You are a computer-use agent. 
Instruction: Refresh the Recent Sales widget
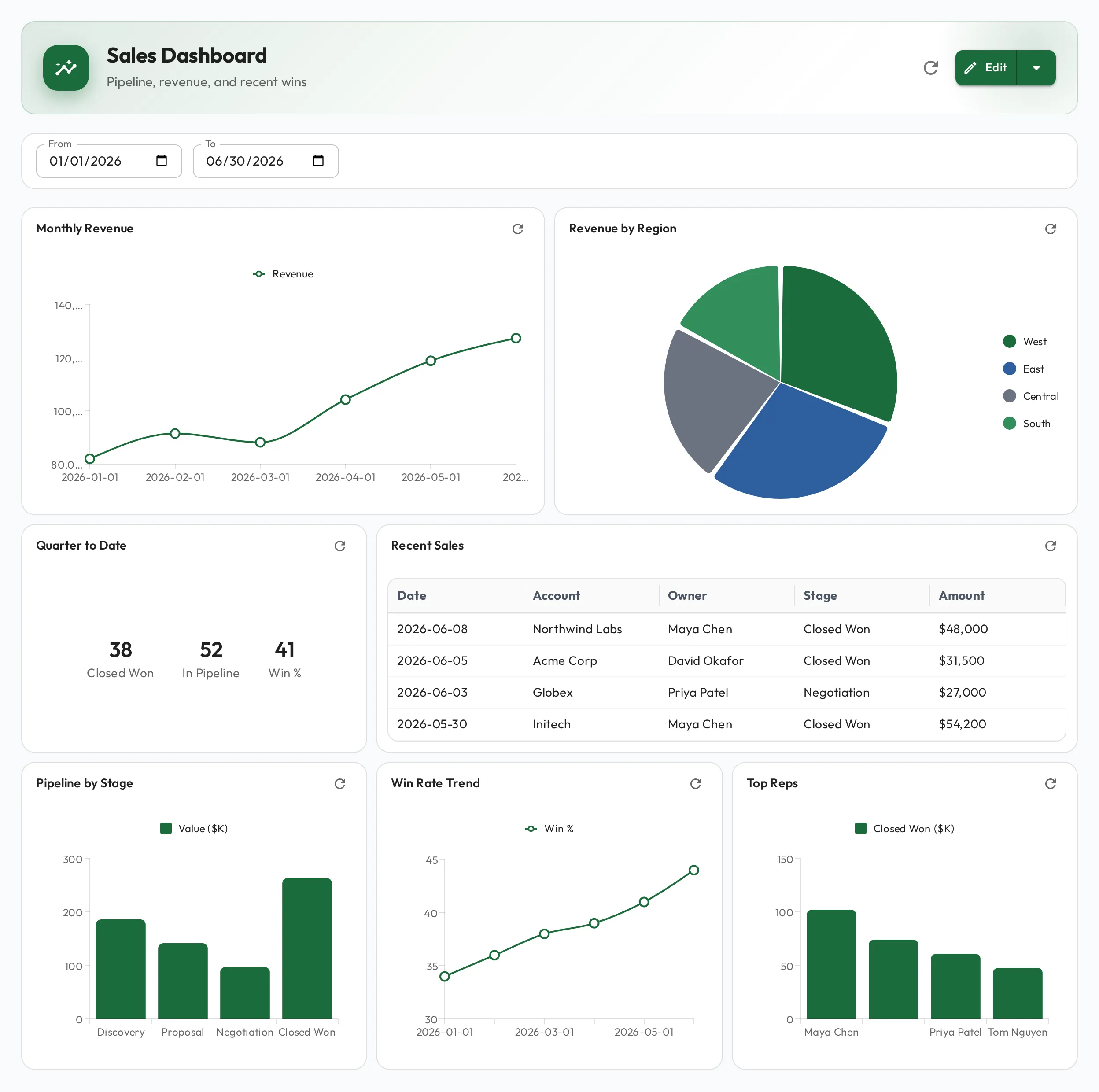(1051, 546)
